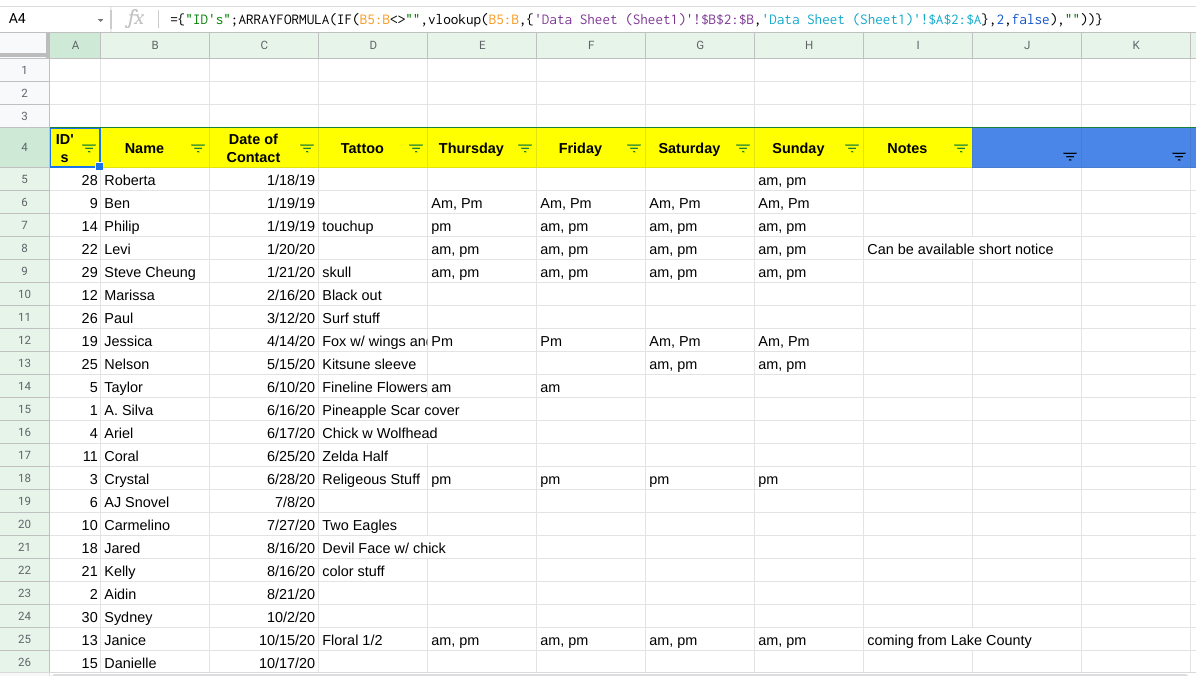Select the cell 'Kitsune sleeve'
1196x676 pixels.
pyautogui.click(x=373, y=364)
